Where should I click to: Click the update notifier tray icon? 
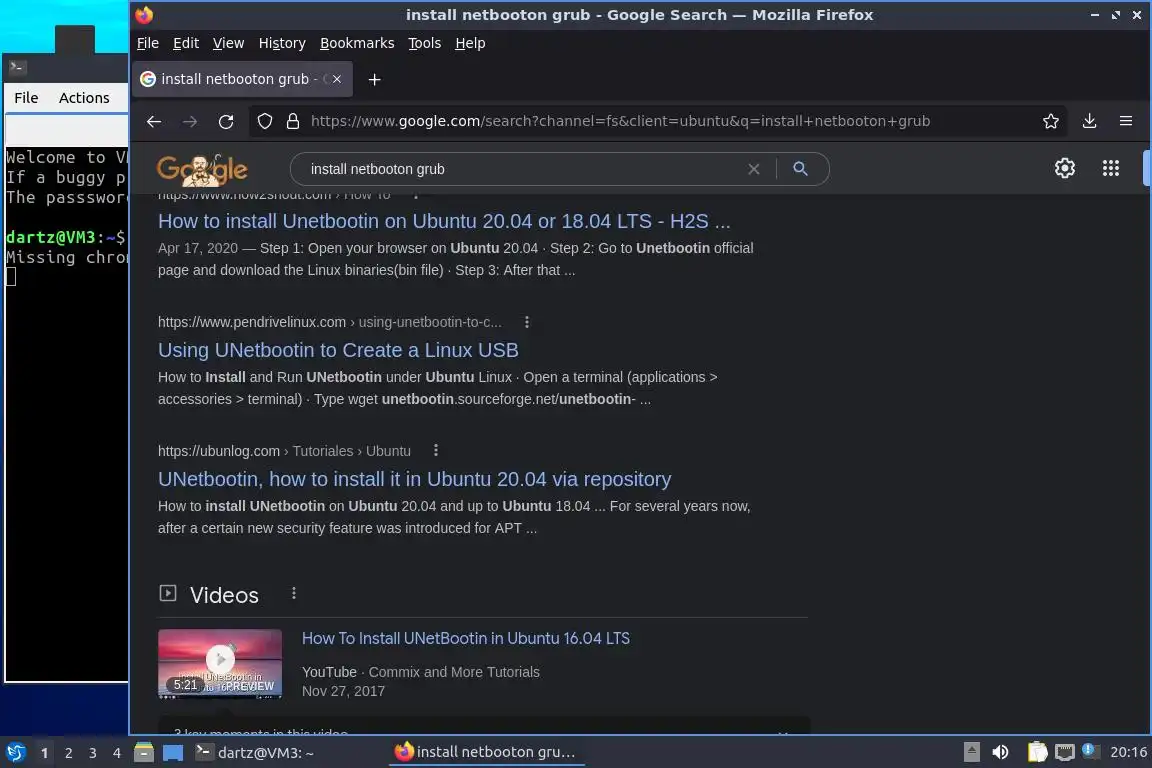click(x=1090, y=751)
